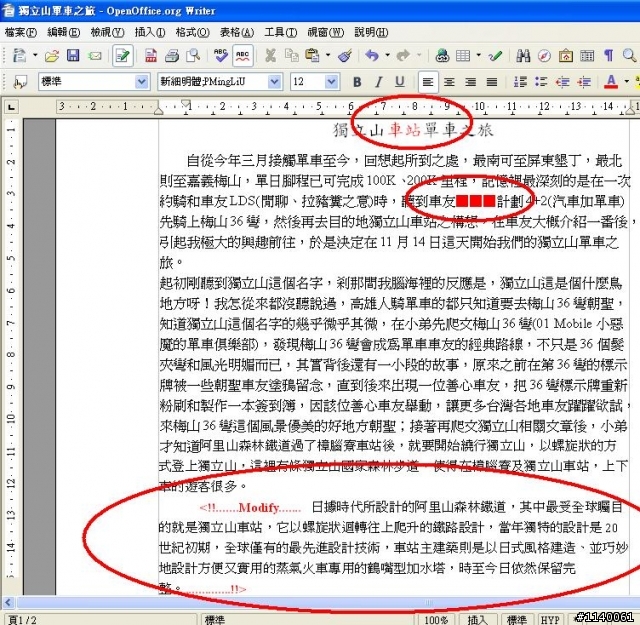Toggle Italic formatting
The height and width of the screenshot is (625, 640).
[x=378, y=82]
